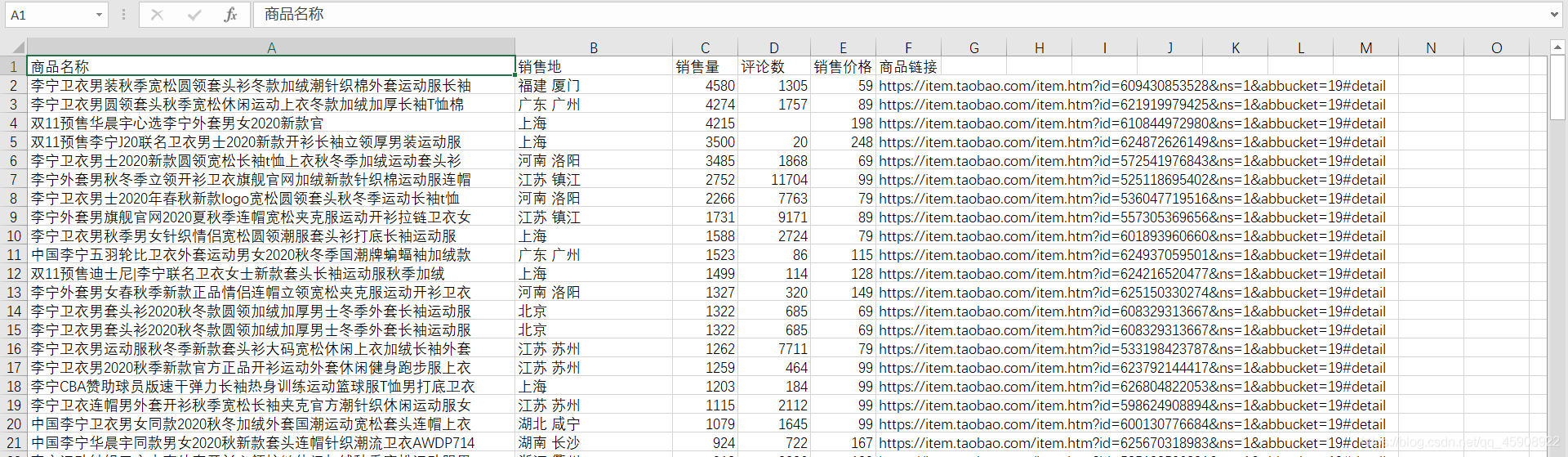Click review count 7763

tap(774, 198)
